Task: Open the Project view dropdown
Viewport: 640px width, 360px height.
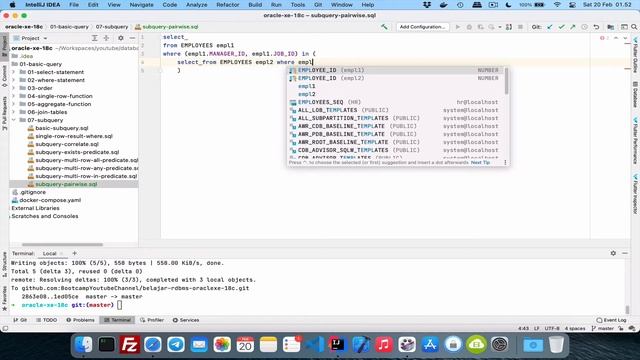Action: click(x=31, y=38)
